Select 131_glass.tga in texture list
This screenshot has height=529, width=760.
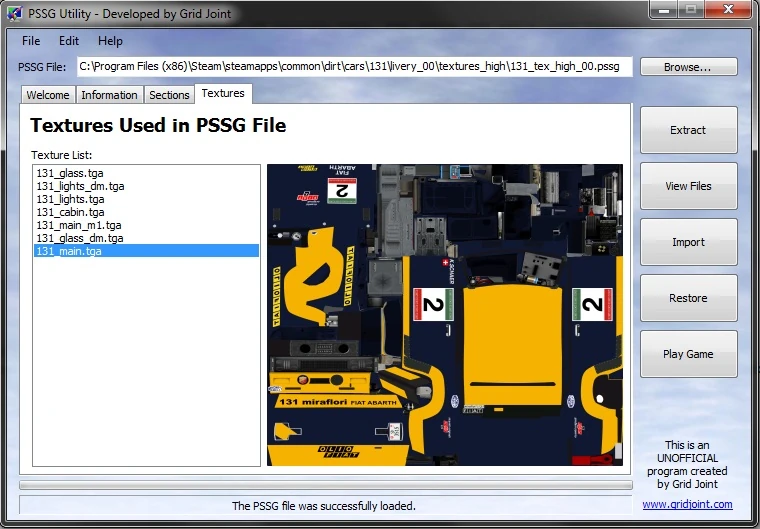[146, 173]
